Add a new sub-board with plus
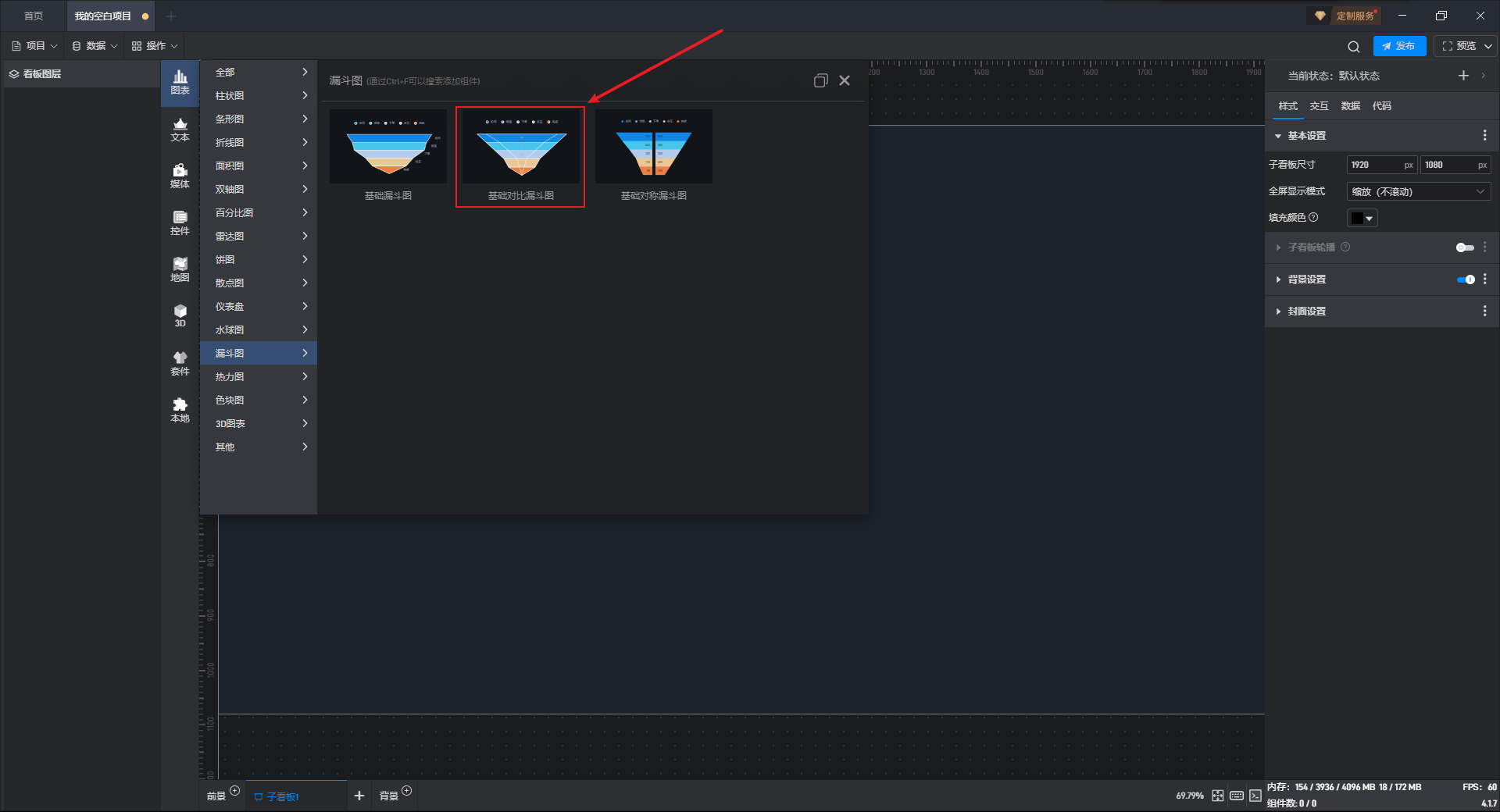The image size is (1500, 812). (359, 796)
